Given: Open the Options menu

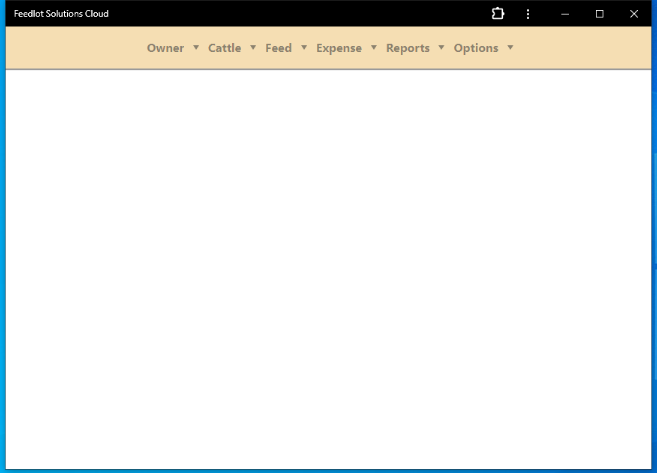Looking at the screenshot, I should [x=476, y=48].
